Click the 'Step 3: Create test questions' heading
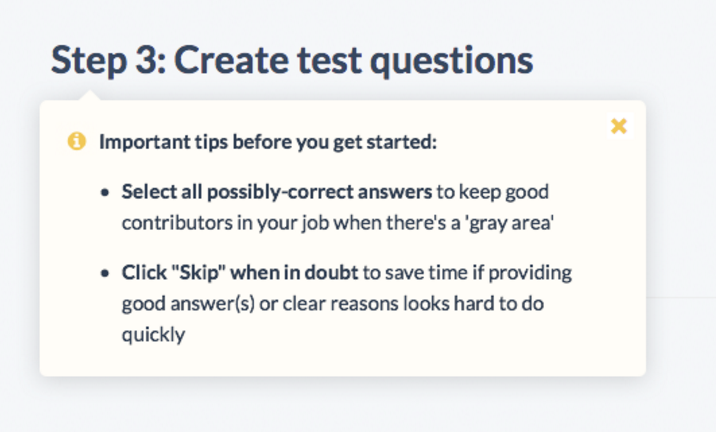Image resolution: width=716 pixels, height=432 pixels. tap(292, 61)
